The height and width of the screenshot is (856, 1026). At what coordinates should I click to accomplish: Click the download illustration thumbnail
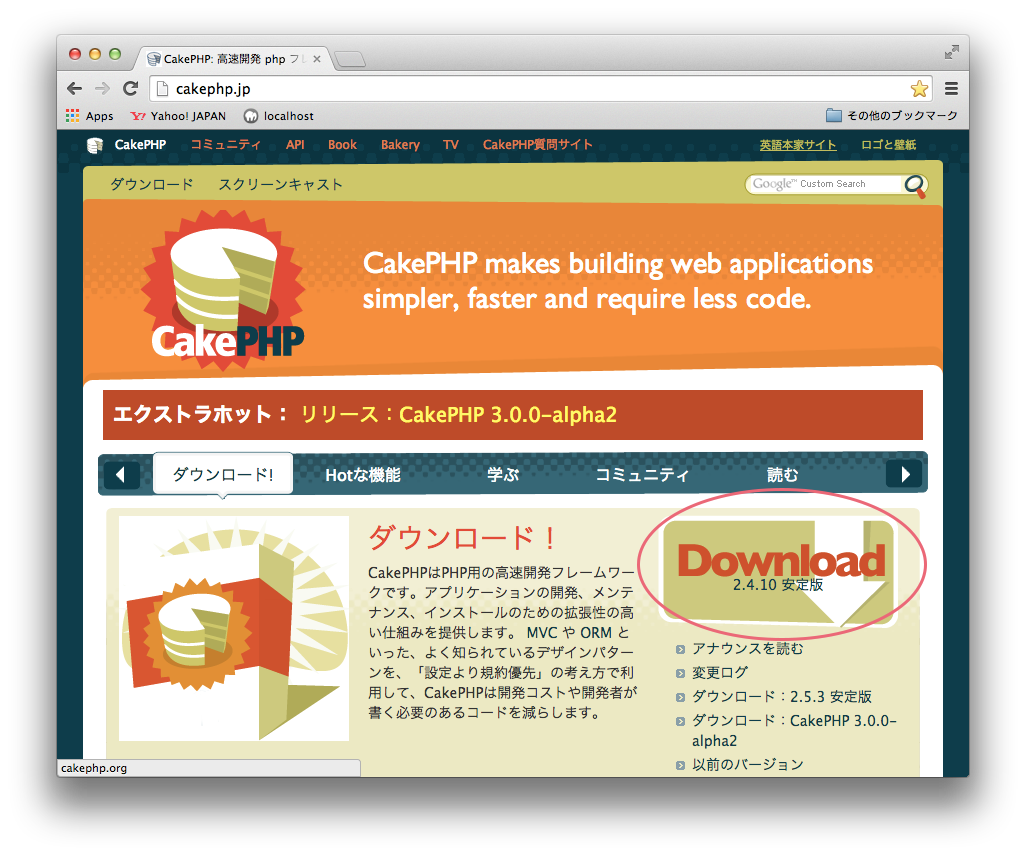(234, 628)
